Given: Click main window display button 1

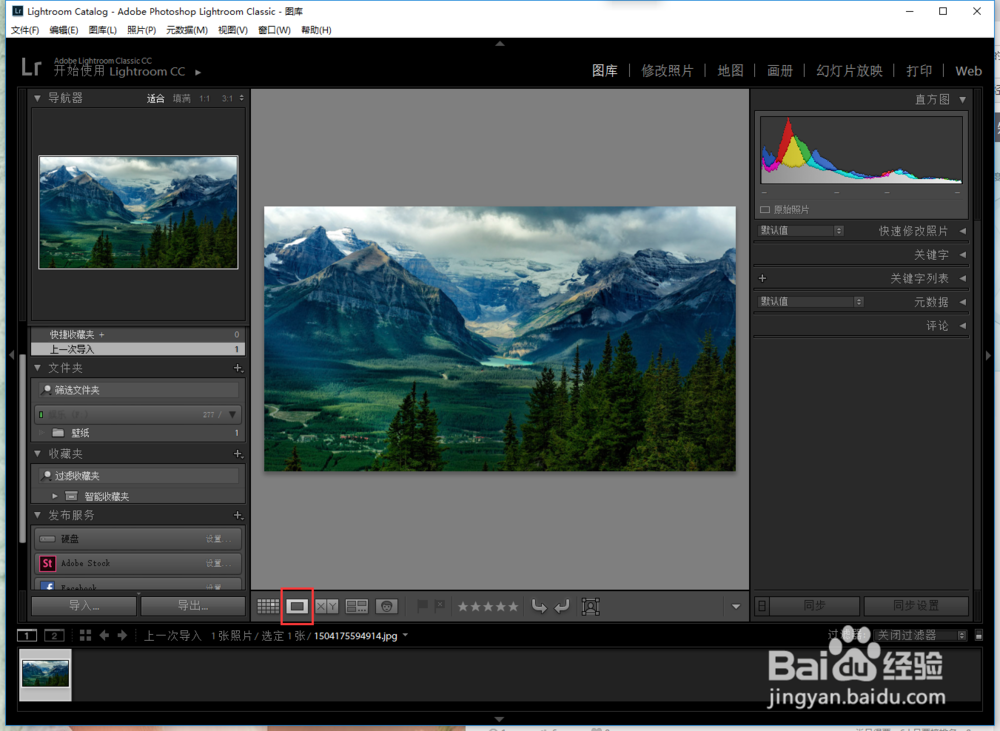Looking at the screenshot, I should [27, 635].
